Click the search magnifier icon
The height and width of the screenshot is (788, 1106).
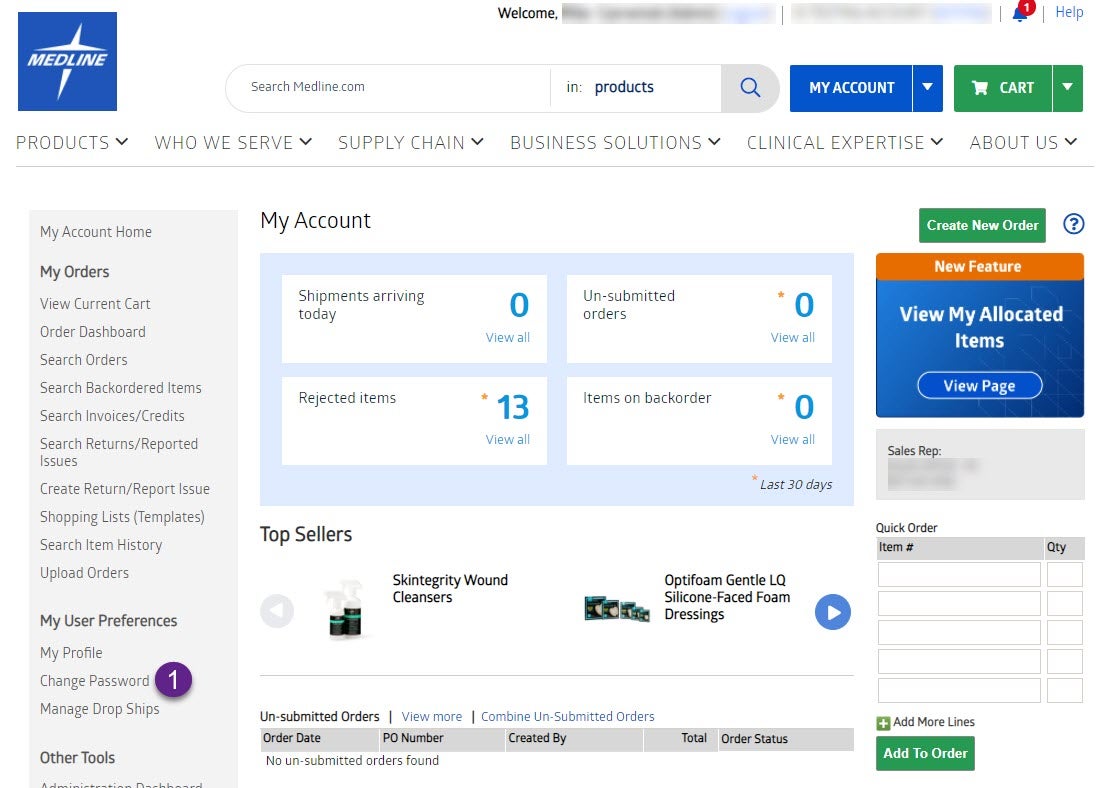pyautogui.click(x=750, y=88)
